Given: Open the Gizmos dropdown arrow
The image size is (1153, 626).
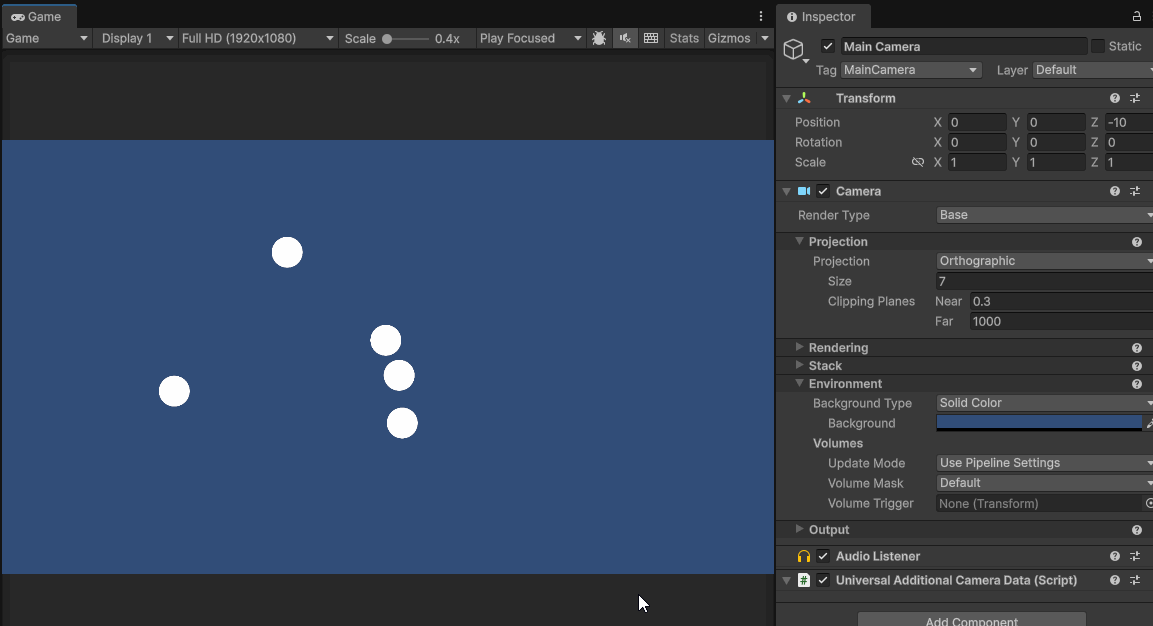Looking at the screenshot, I should (x=765, y=38).
